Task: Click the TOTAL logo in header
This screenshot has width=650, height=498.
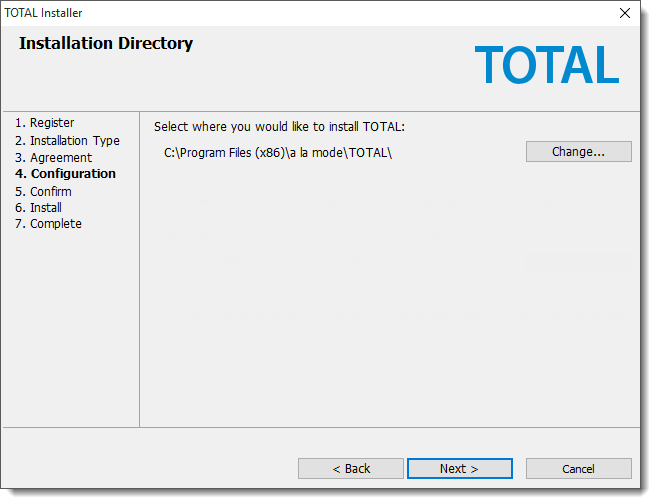Action: (547, 65)
